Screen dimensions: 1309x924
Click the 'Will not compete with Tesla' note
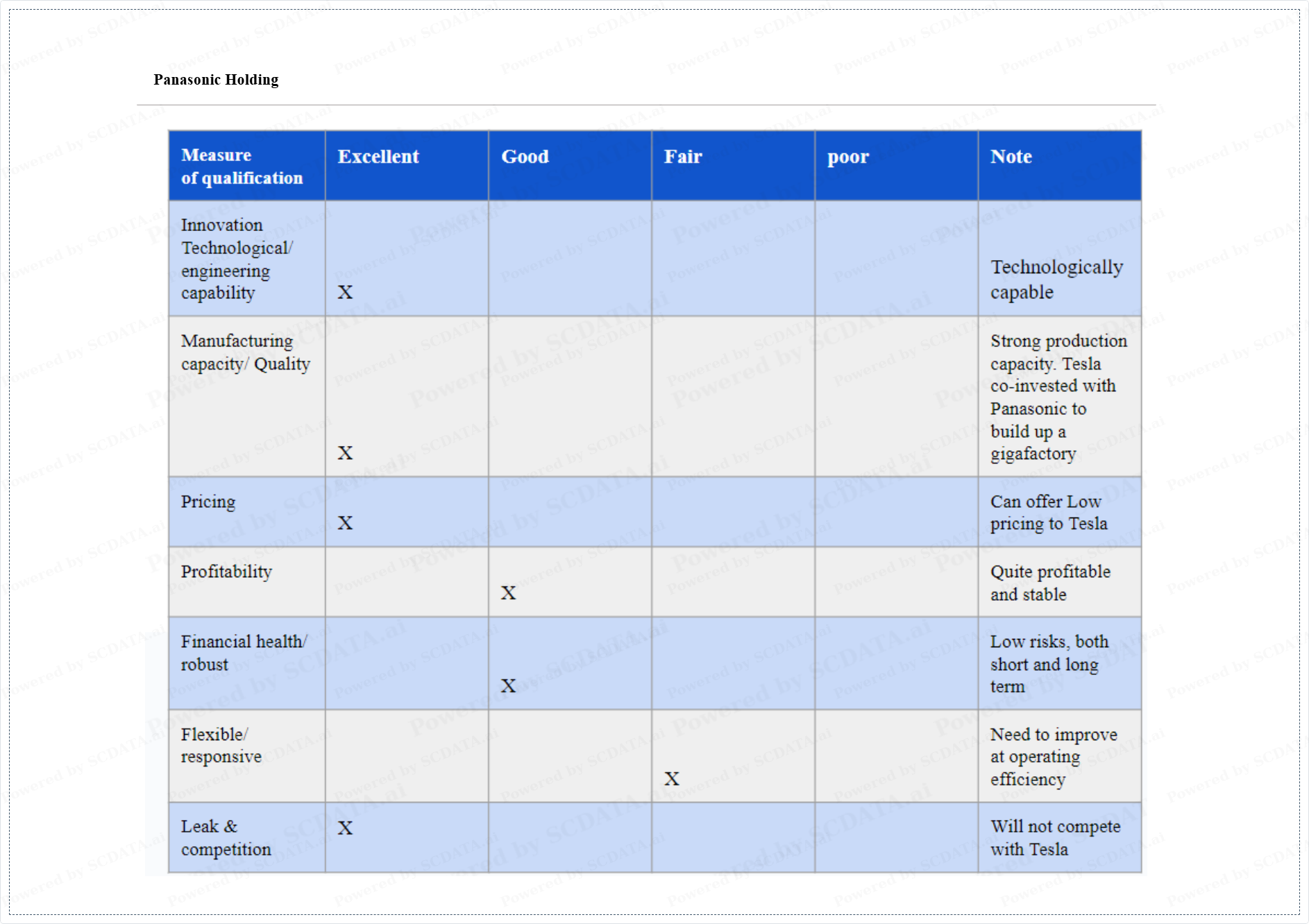coord(1055,838)
